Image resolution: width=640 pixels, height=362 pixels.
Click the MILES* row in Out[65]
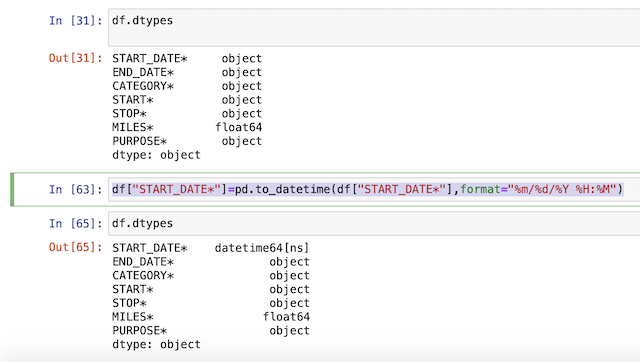coord(211,317)
